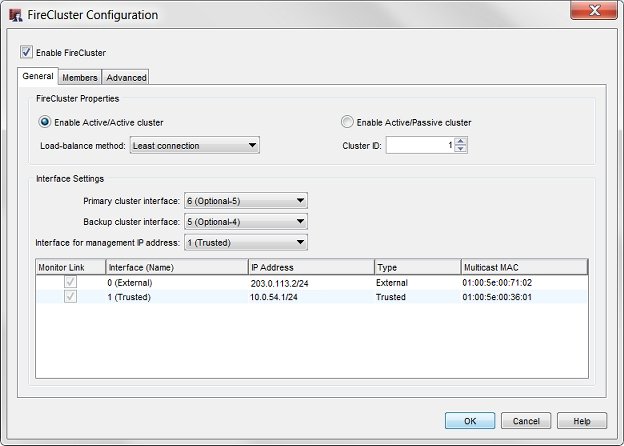Click Multicast MAC 01:00:5e:00:36:01
The image size is (624, 446).
(x=497, y=297)
